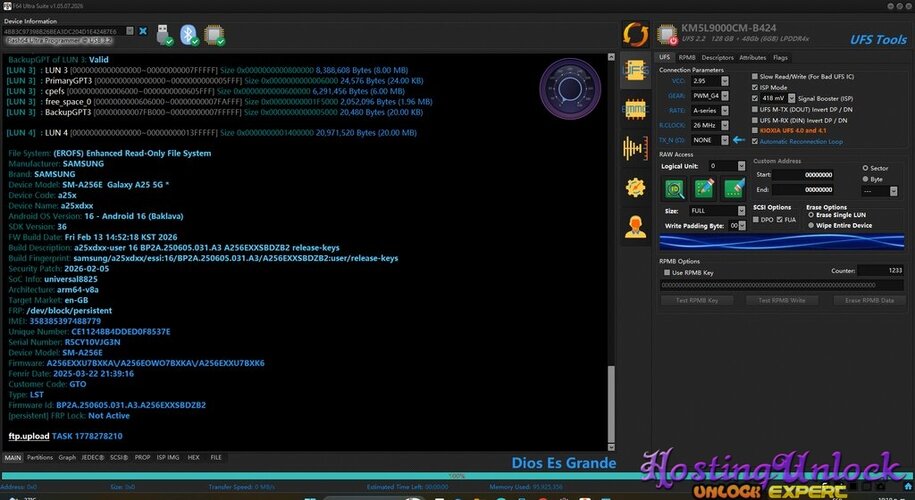Click the Bluetooth connection status icon
The width and height of the screenshot is (915, 500).
coord(189,35)
